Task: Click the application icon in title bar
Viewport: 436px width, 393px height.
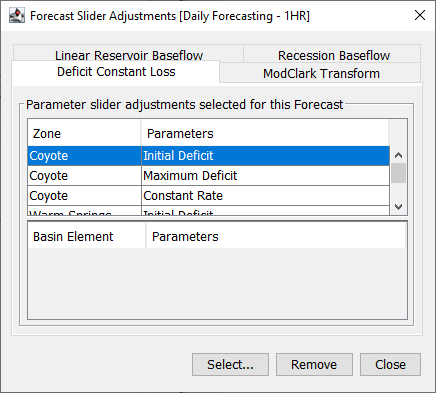Action: click(17, 15)
